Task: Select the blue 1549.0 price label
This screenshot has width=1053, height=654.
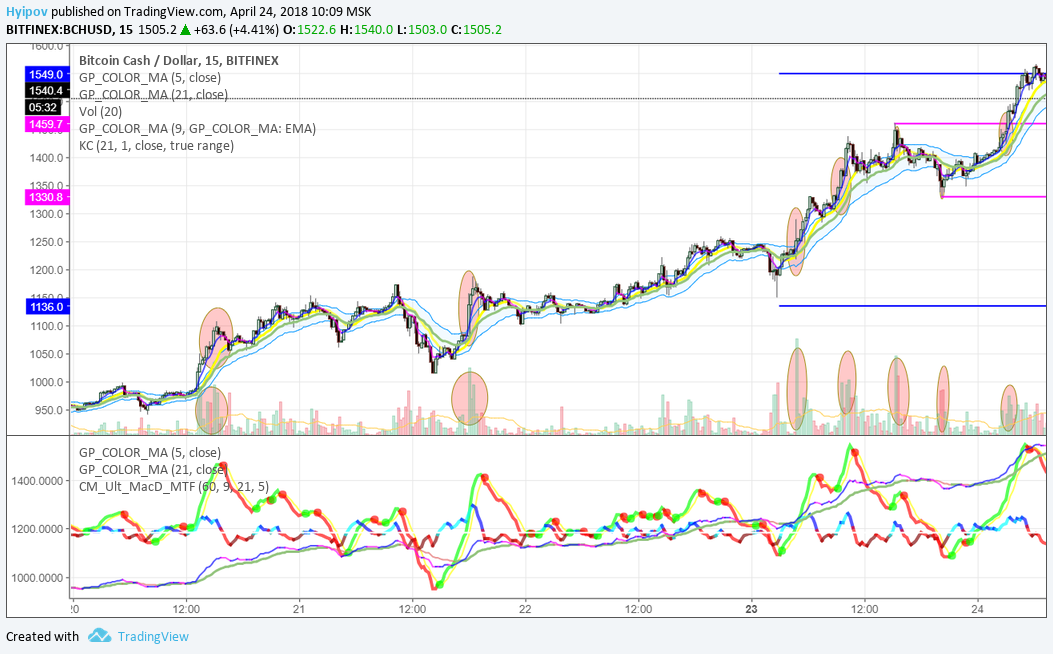Action: tap(46, 74)
